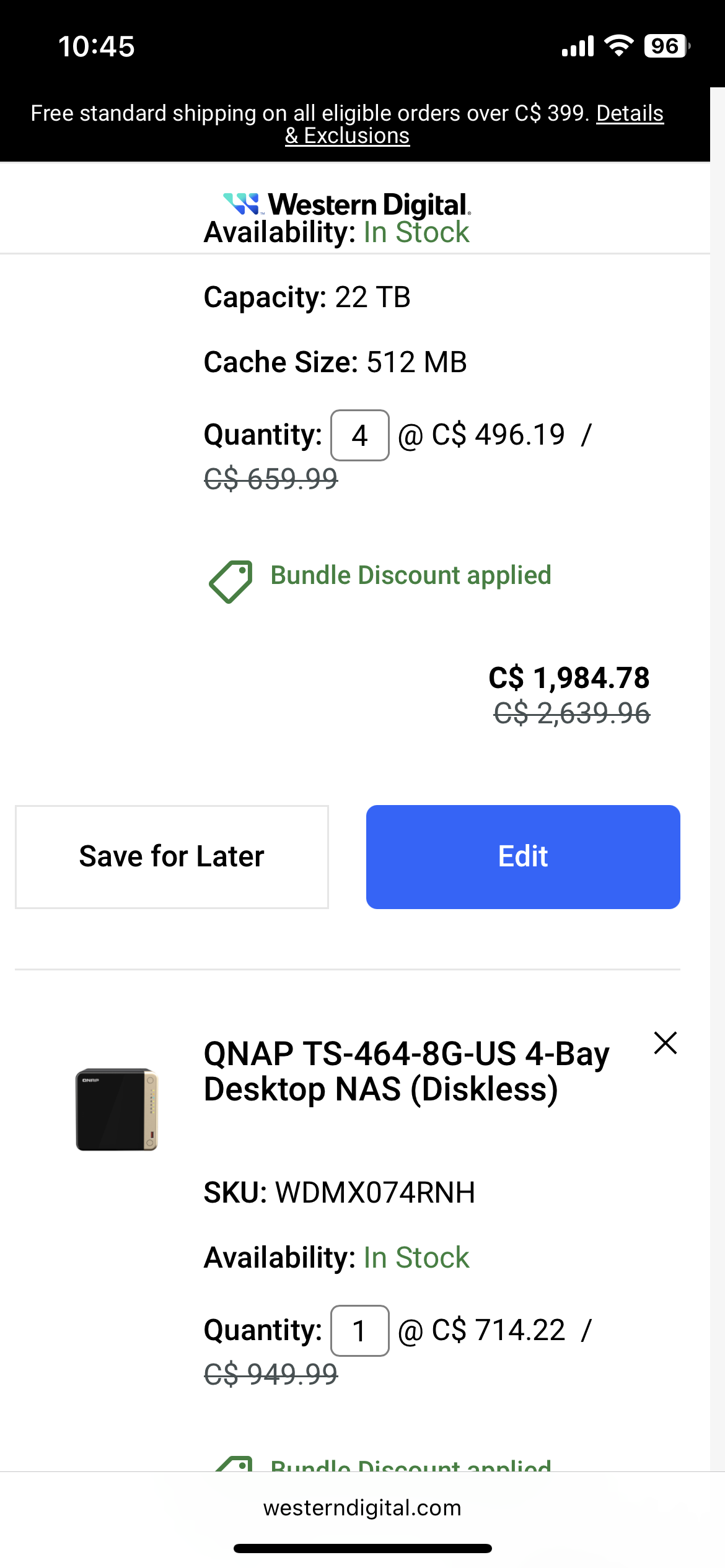The height and width of the screenshot is (1568, 725).
Task: Click the green bundle discount tag icon
Action: pos(231,581)
